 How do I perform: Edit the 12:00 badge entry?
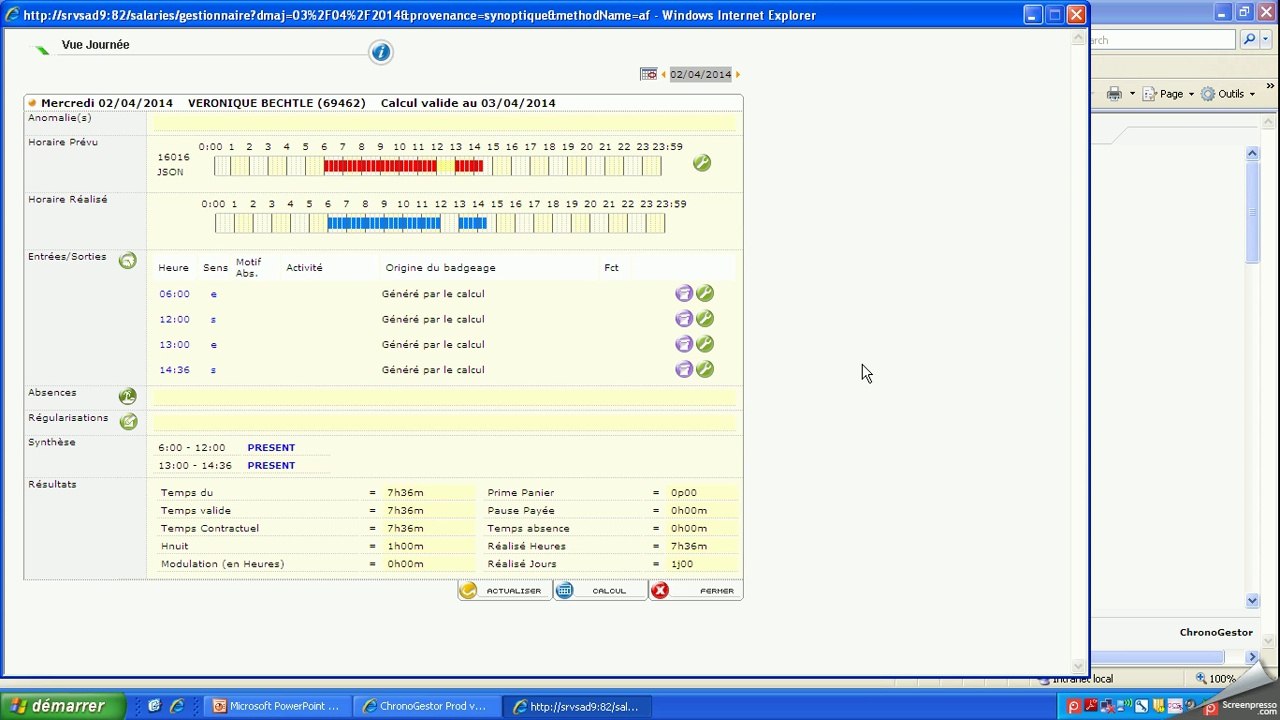pyautogui.click(x=705, y=319)
